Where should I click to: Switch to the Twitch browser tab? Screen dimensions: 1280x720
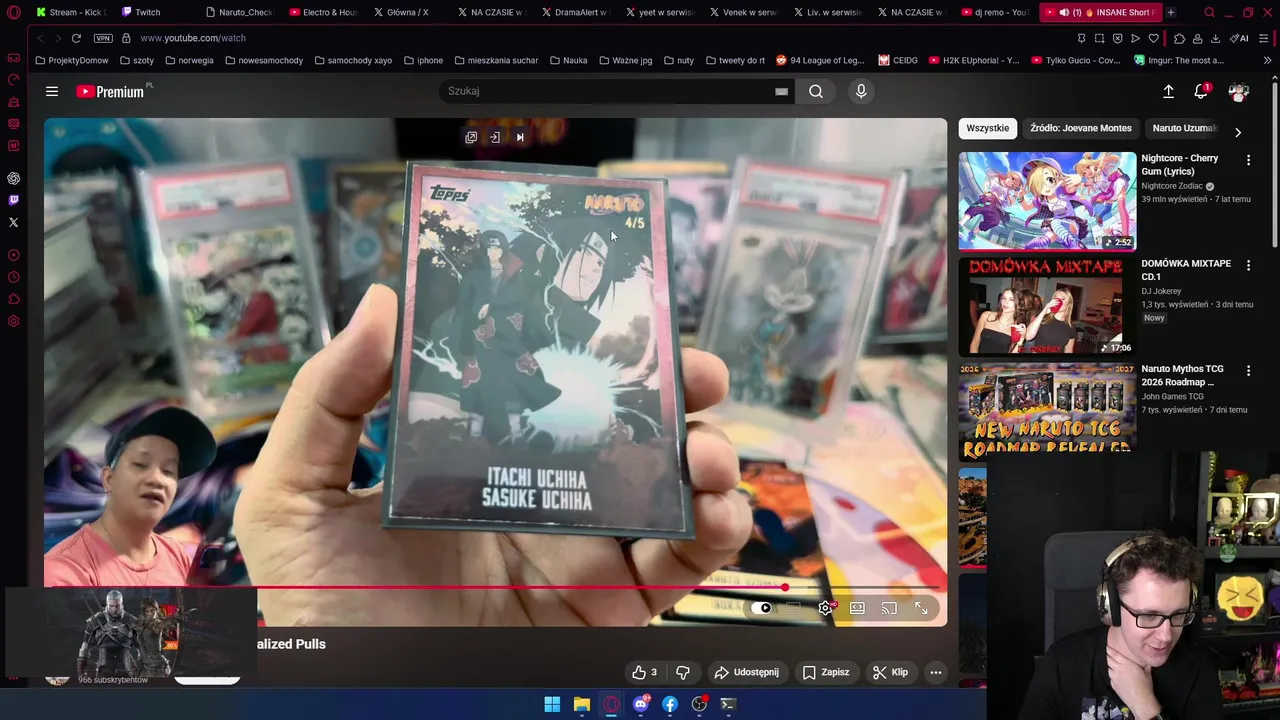pyautogui.click(x=148, y=12)
